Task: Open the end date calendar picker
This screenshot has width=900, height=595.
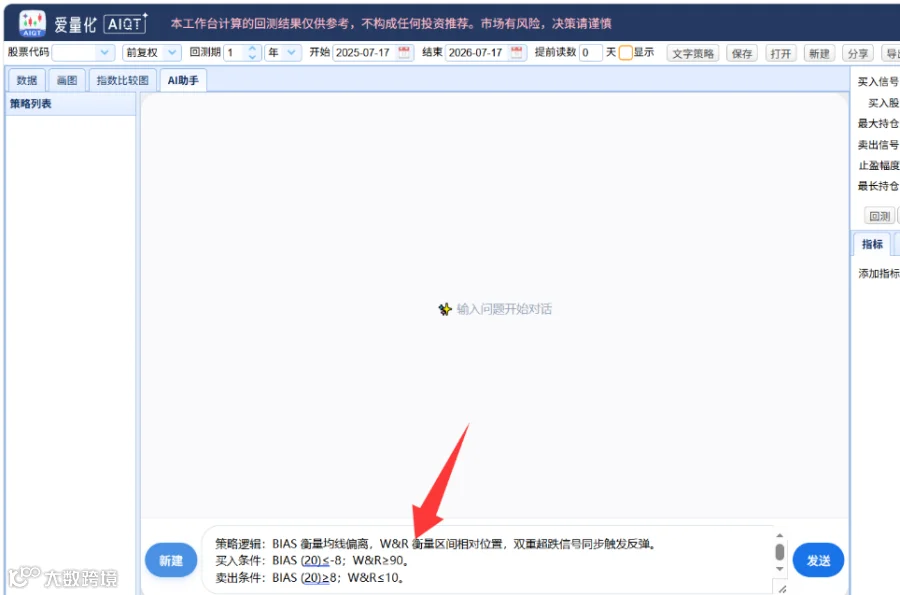Action: 517,52
